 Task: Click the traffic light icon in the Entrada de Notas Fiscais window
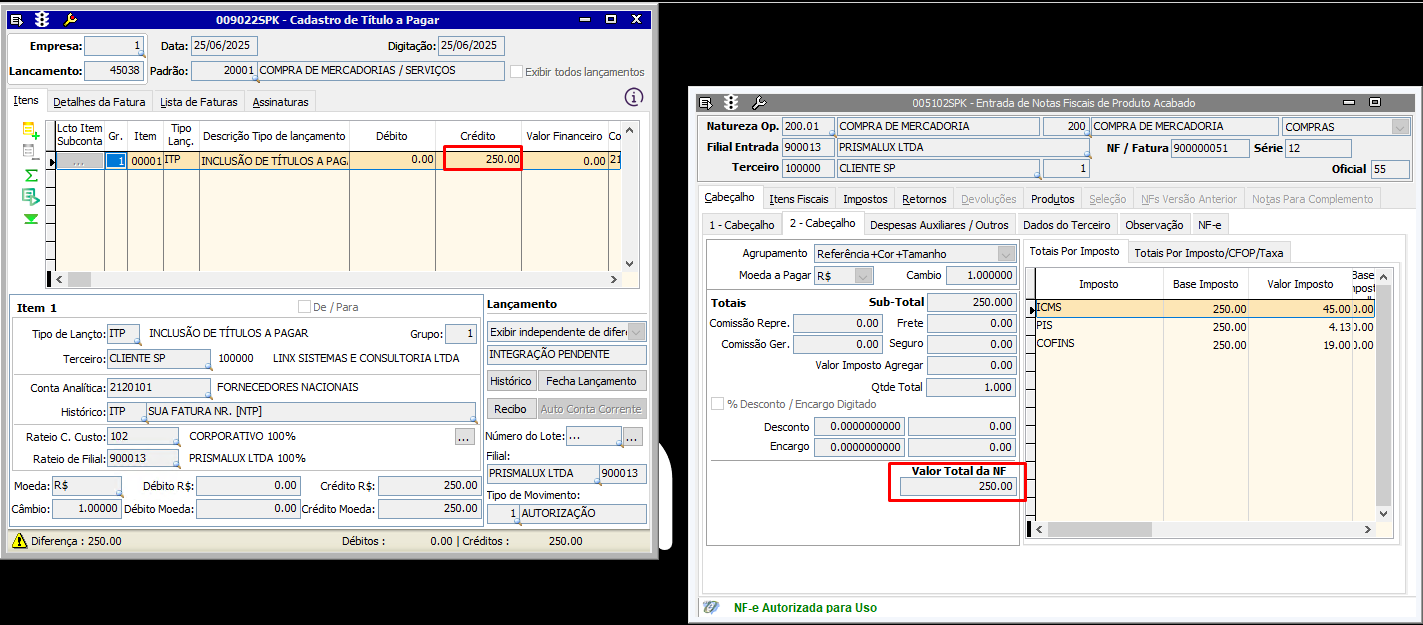(732, 102)
